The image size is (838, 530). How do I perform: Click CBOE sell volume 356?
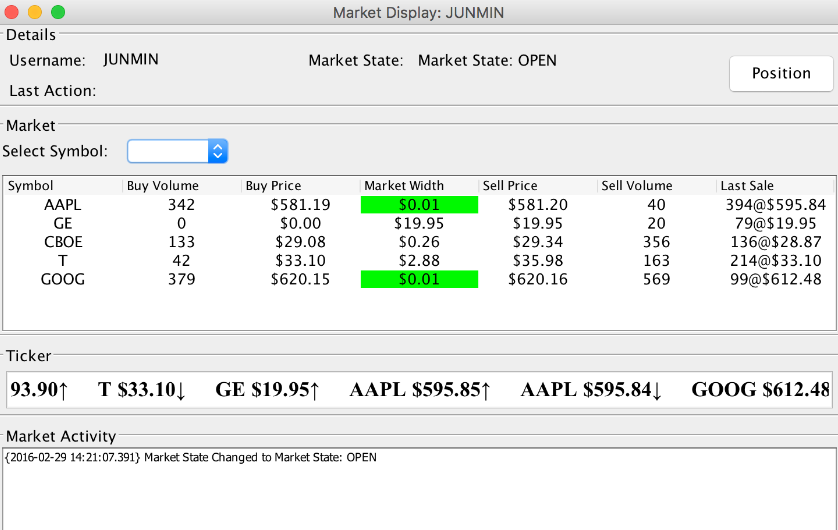coord(656,242)
